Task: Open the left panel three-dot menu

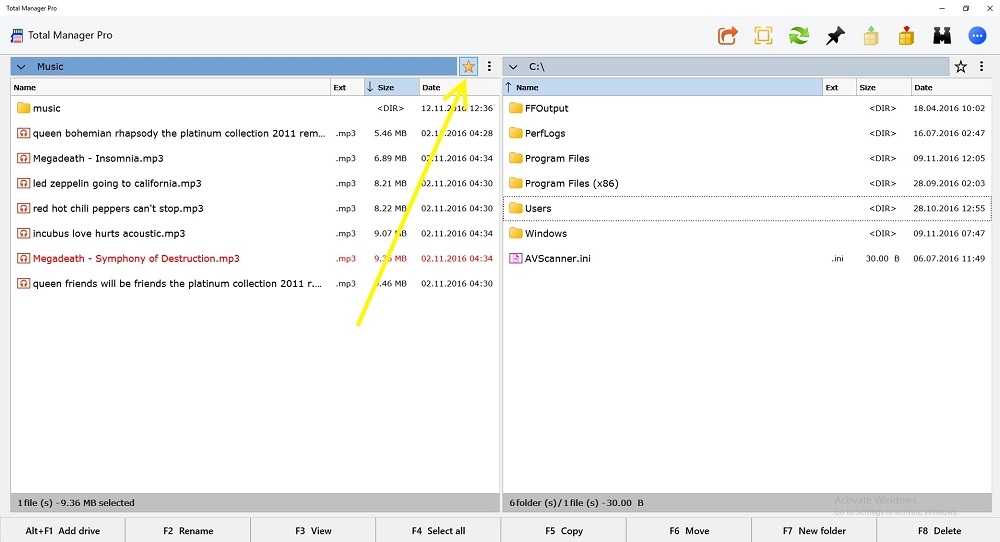Action: point(489,66)
